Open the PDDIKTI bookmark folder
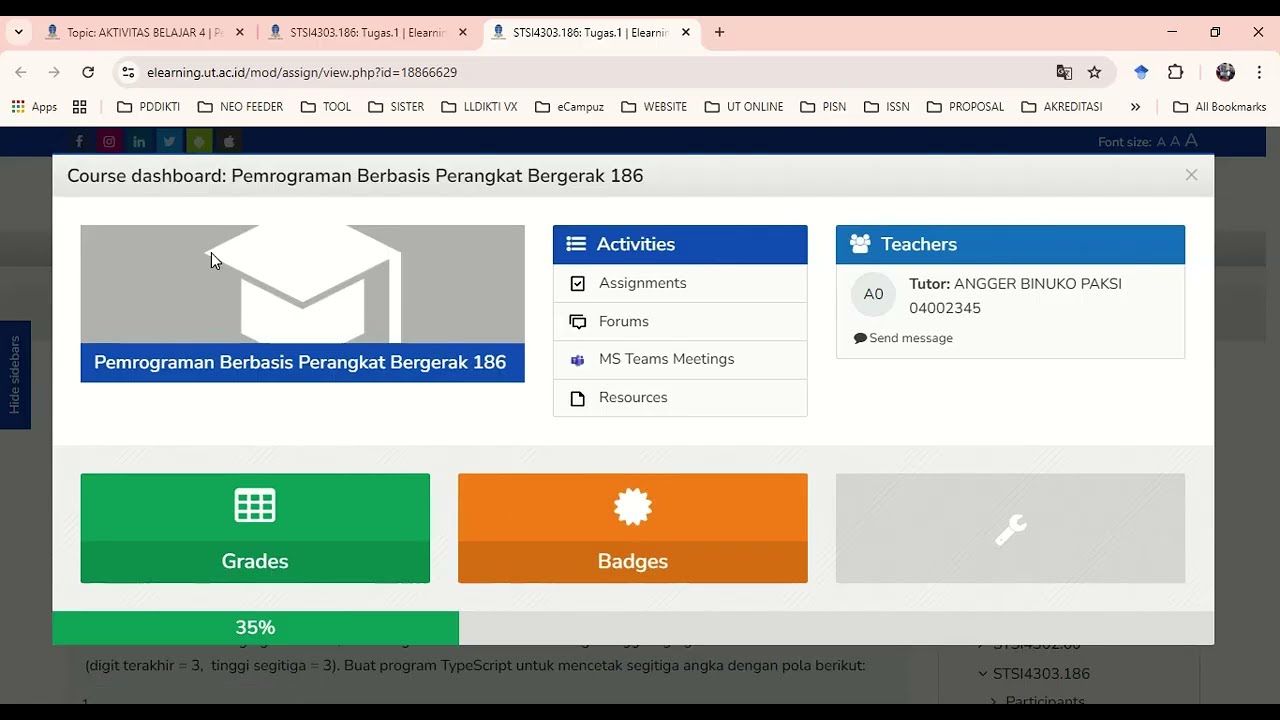This screenshot has height=720, width=1280. (x=149, y=107)
